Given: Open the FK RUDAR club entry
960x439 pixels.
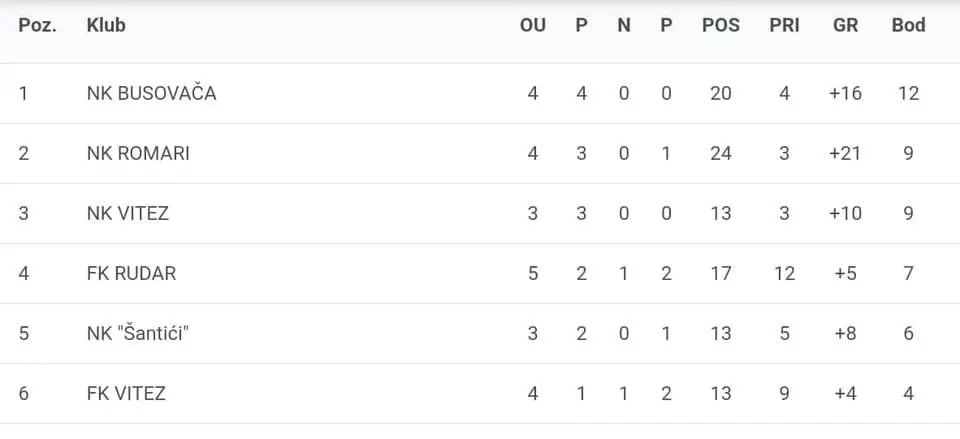Looking at the screenshot, I should 131,273.
